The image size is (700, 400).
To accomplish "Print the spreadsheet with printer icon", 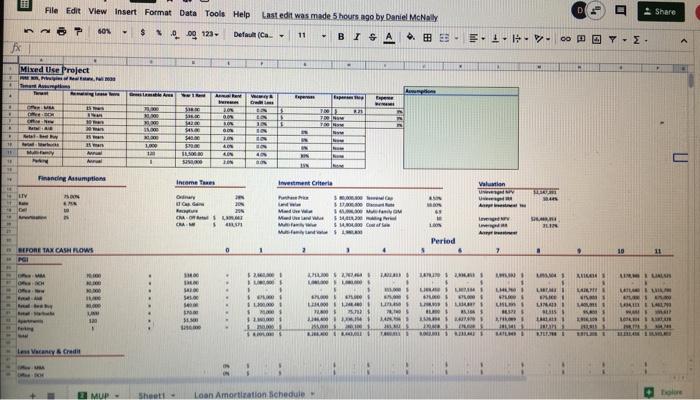I will [x=62, y=31].
